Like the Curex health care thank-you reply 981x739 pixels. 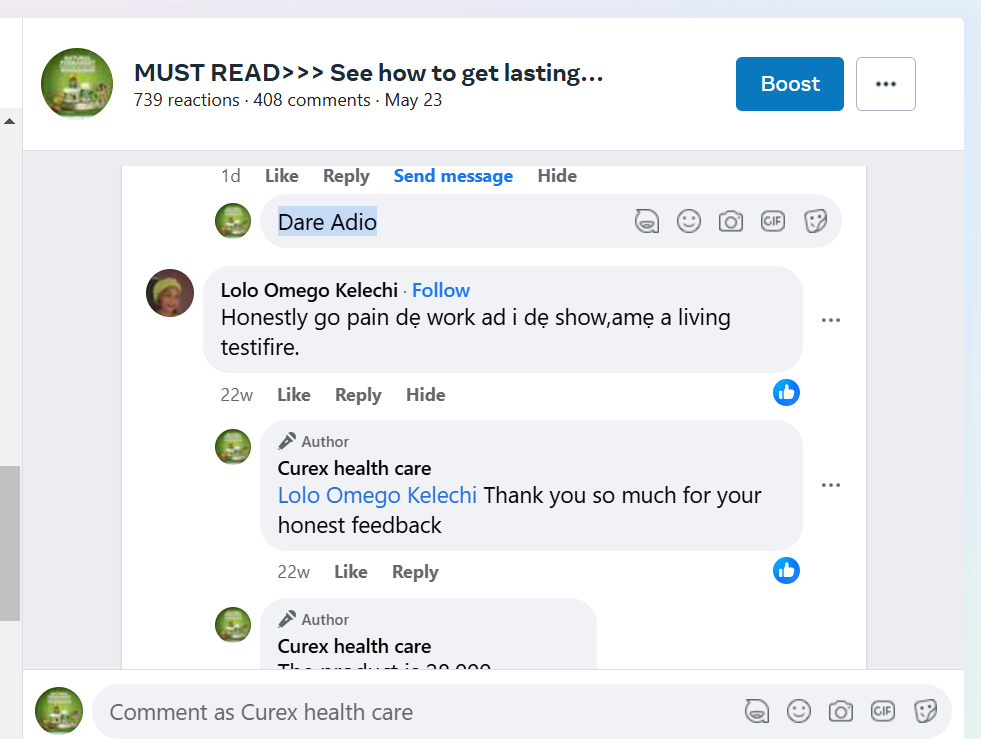pos(351,572)
